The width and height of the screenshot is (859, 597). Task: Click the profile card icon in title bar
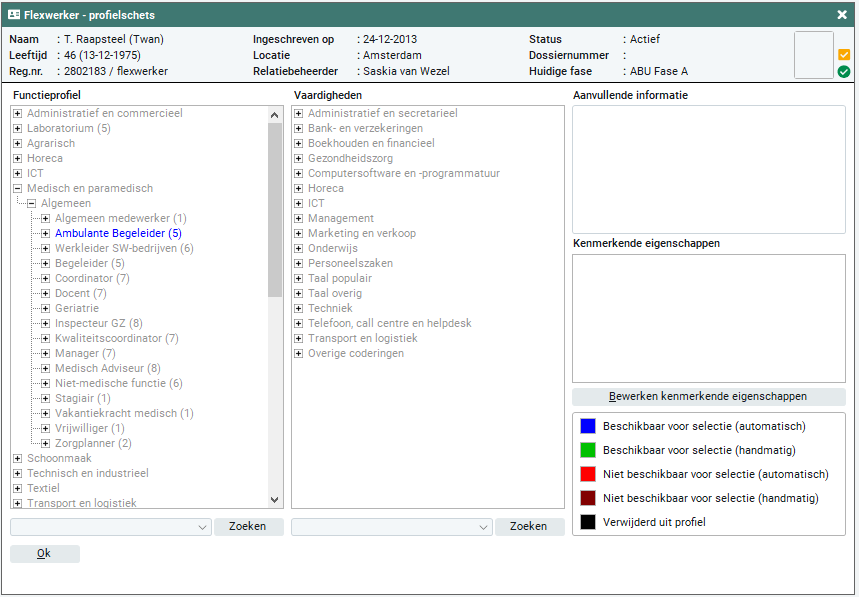click(14, 15)
